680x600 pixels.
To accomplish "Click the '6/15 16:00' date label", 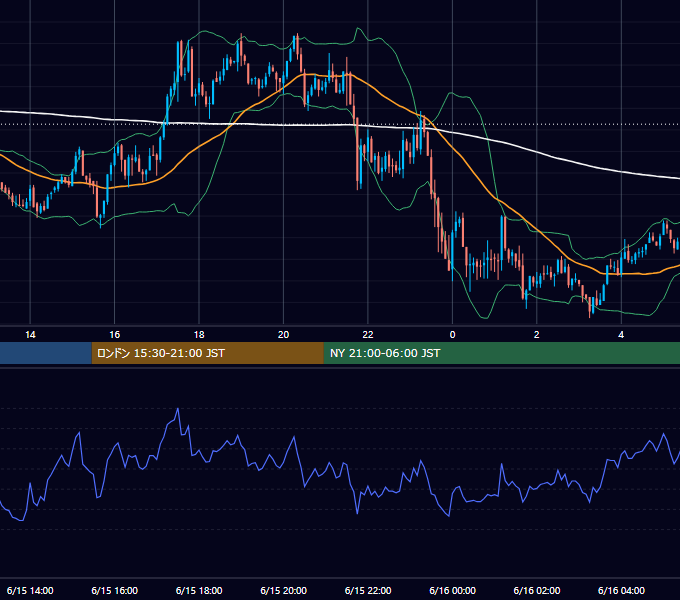I will click(114, 590).
